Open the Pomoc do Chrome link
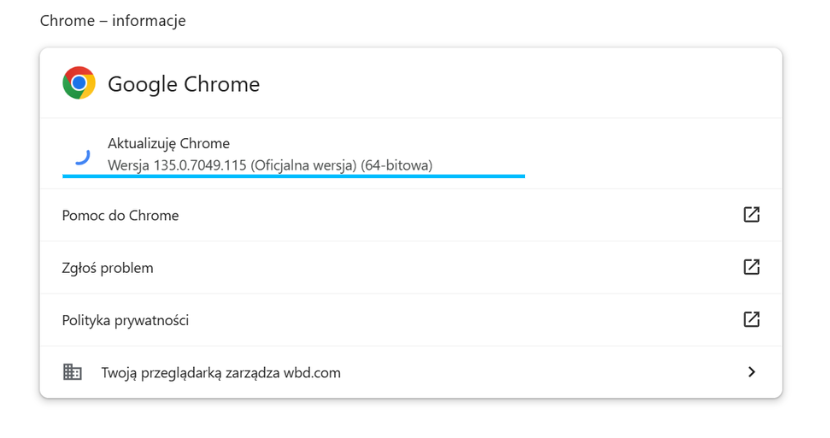The height and width of the screenshot is (438, 830). pyautogui.click(x=120, y=215)
